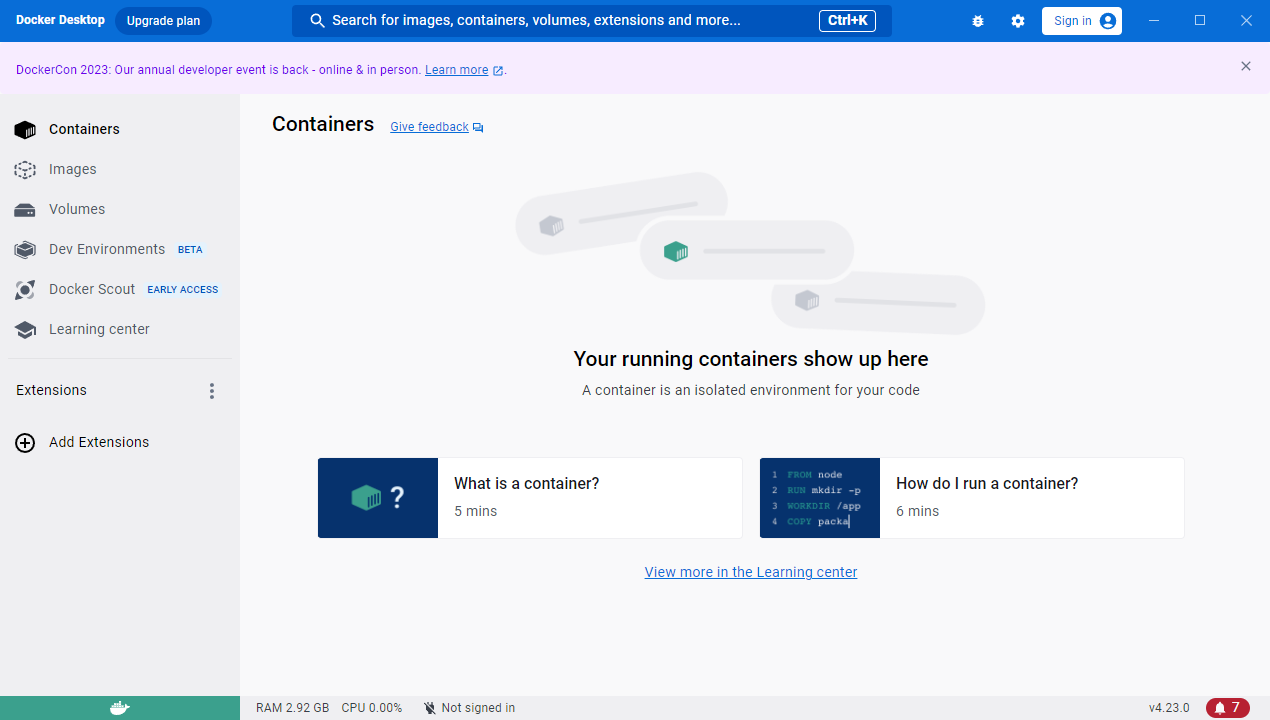
Task: Maximize the Docker Desktop window
Action: pyautogui.click(x=1200, y=21)
